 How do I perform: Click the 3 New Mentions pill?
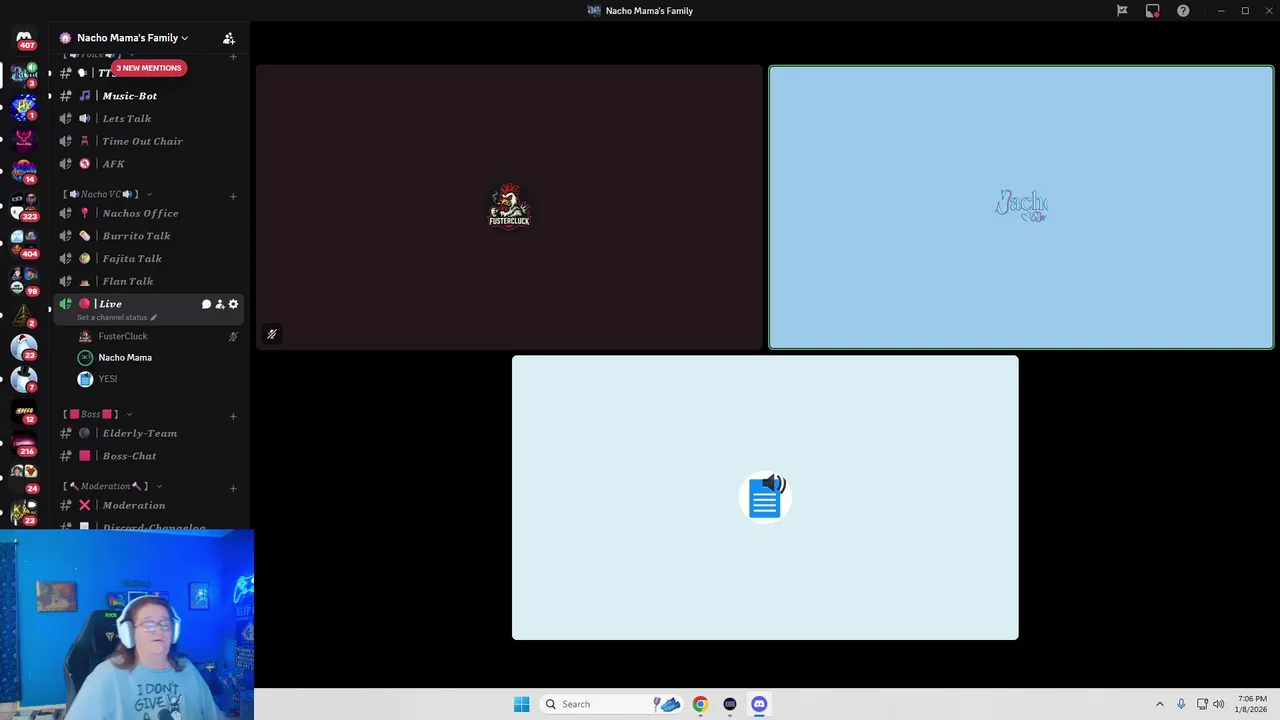pos(148,68)
